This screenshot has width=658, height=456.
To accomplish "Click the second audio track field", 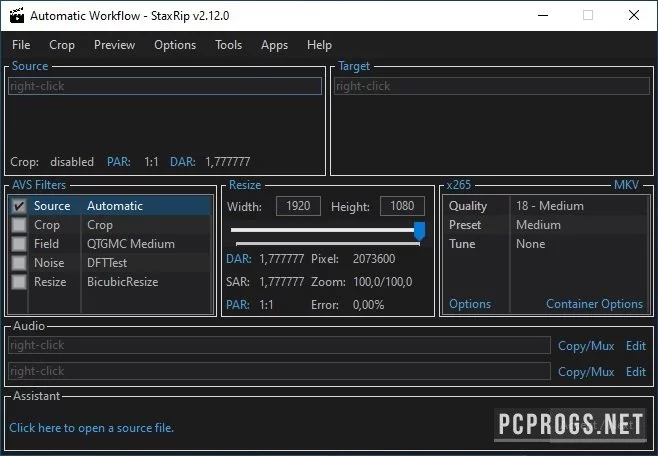I will pyautogui.click(x=279, y=371).
